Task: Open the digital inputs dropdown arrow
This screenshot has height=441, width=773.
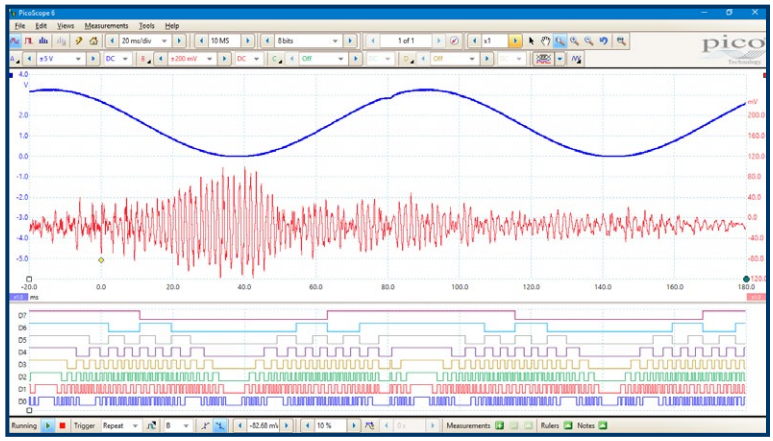Action: (x=560, y=59)
